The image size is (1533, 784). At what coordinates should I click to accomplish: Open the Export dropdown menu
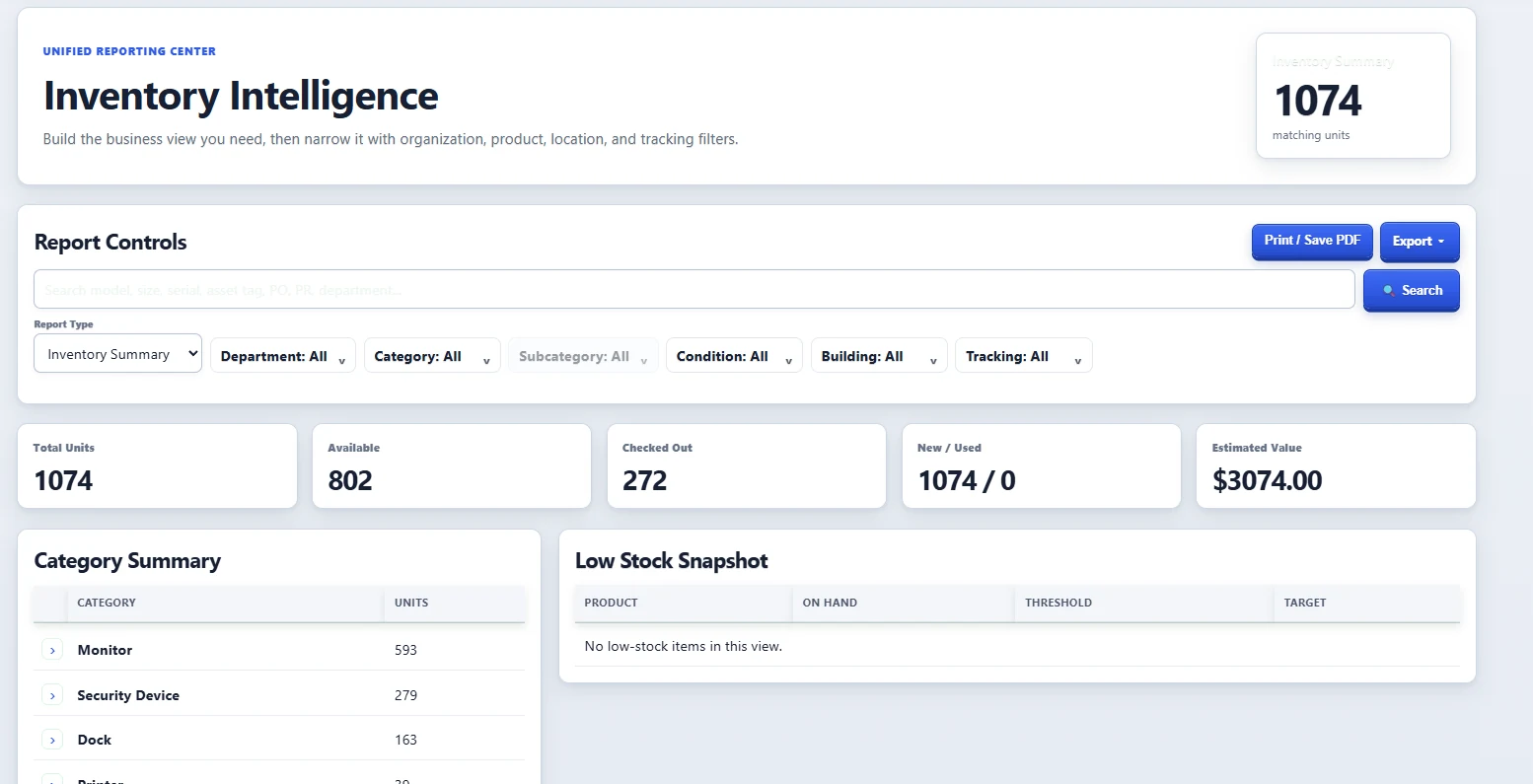click(x=1419, y=241)
